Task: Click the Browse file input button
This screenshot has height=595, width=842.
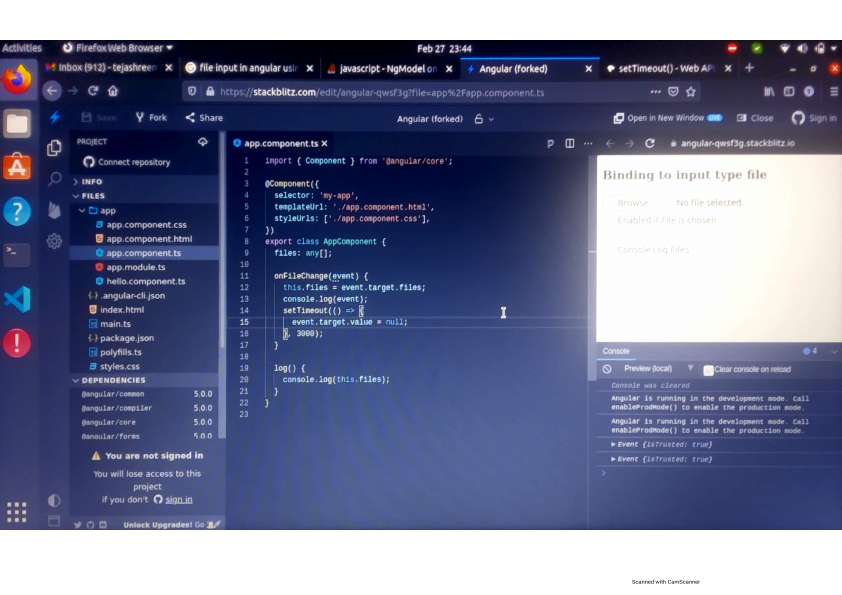Action: 637,202
